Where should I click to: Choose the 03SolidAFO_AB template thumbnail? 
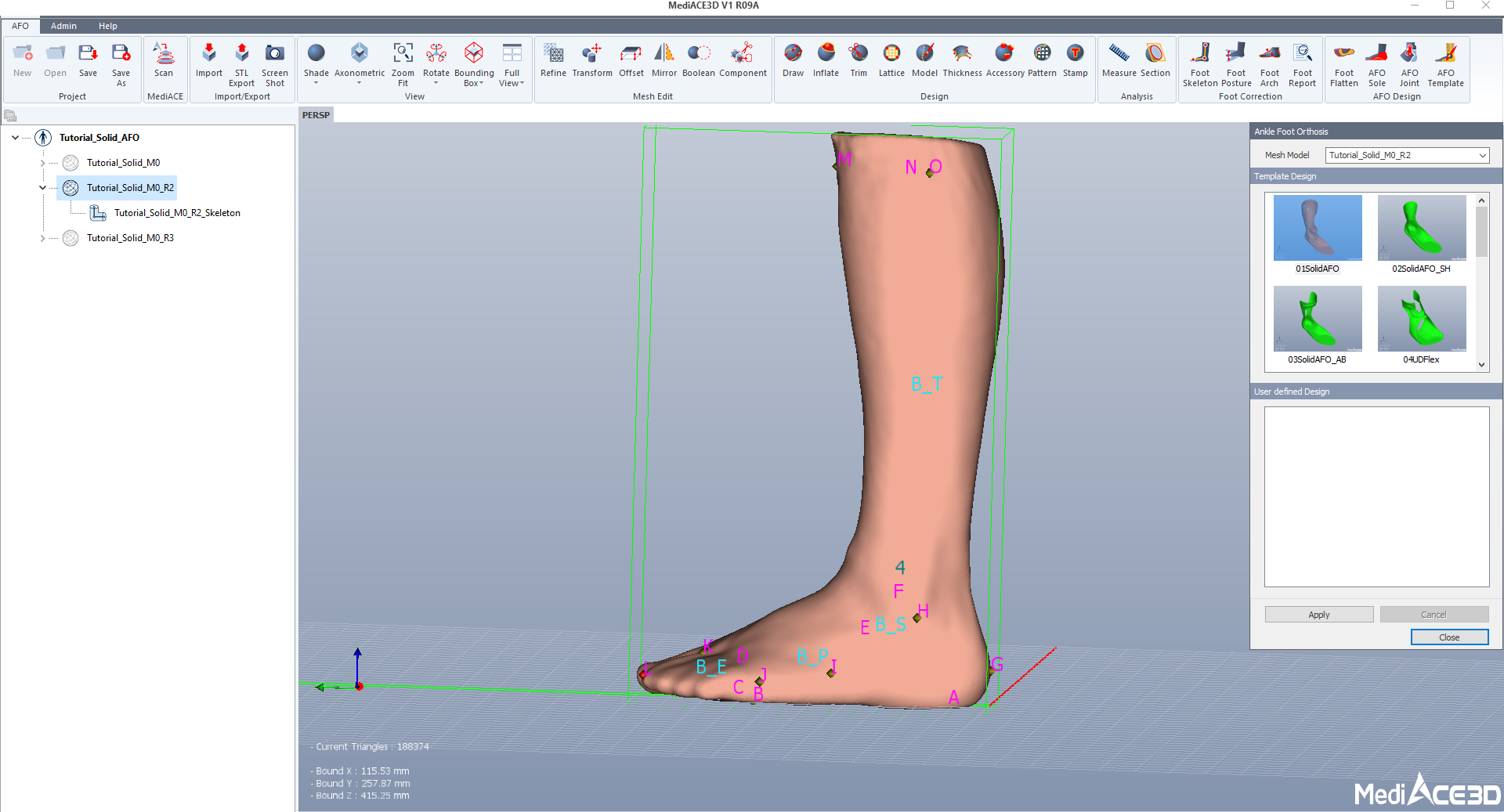click(1318, 319)
